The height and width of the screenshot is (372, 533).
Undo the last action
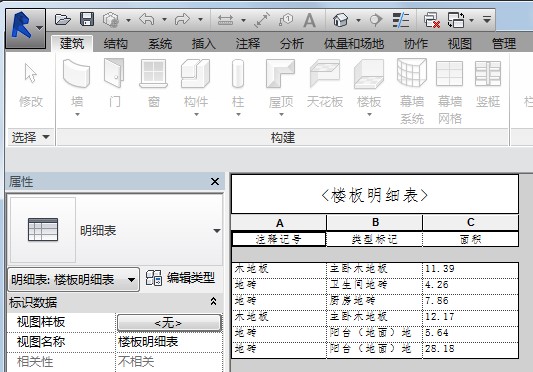[x=147, y=19]
